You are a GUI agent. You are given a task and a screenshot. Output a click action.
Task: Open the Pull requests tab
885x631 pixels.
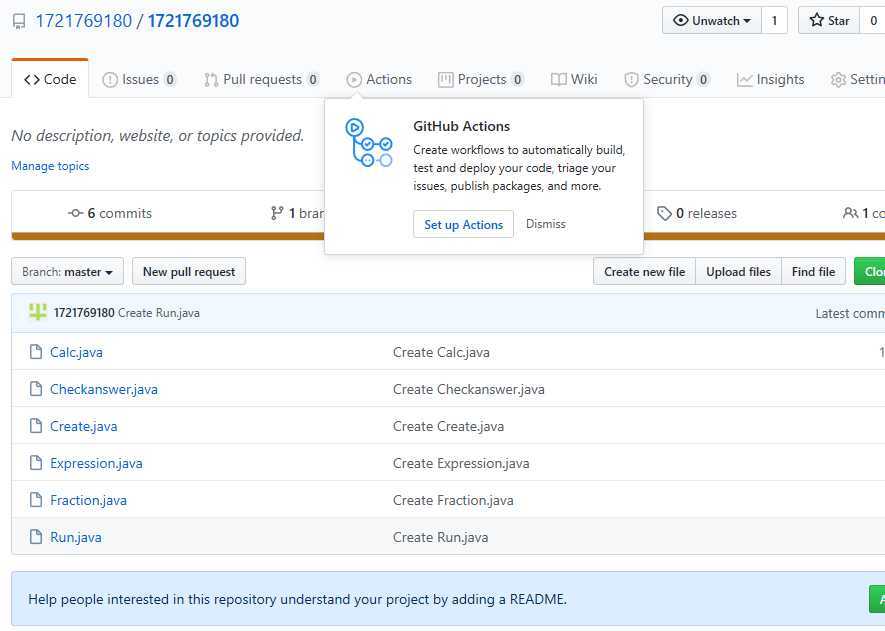pyautogui.click(x=261, y=79)
